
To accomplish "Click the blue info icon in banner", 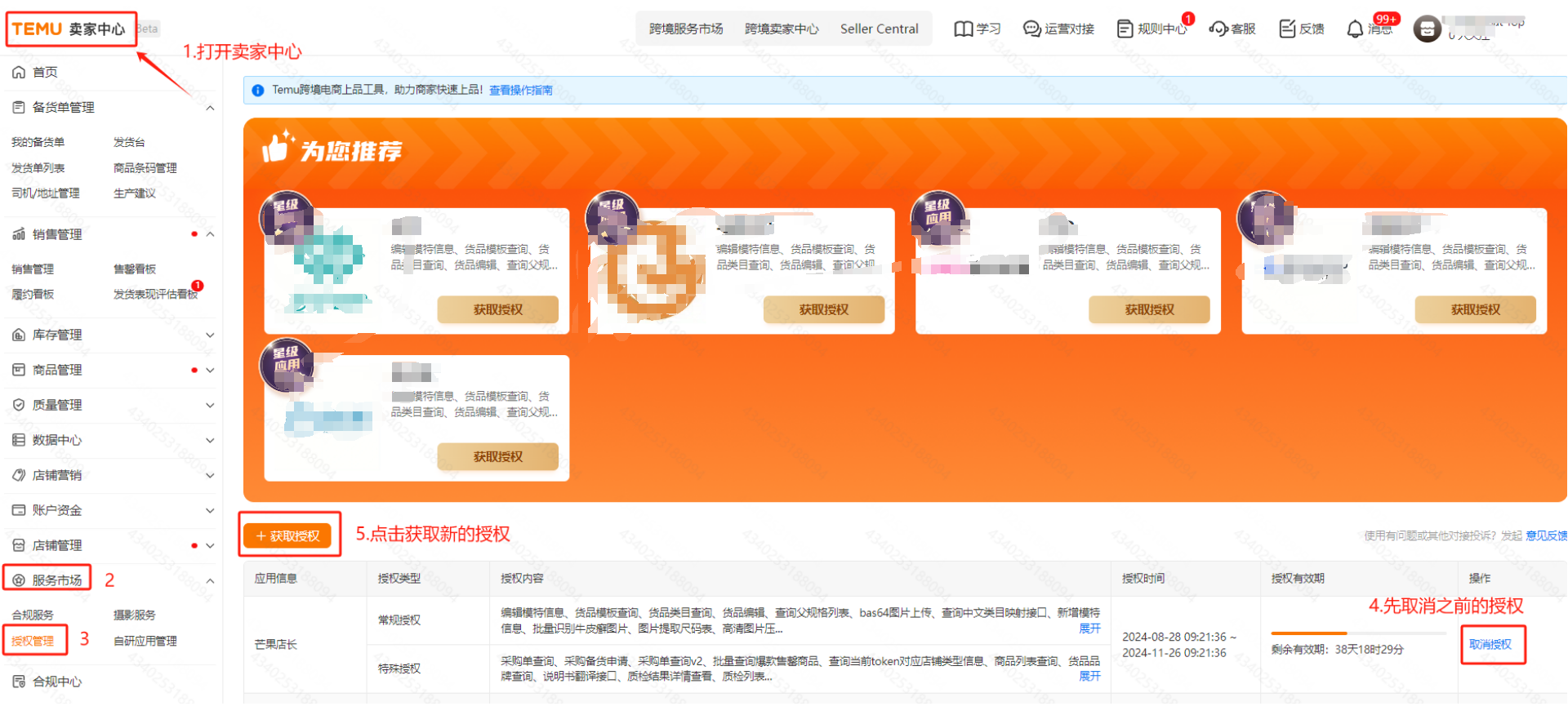I will [258, 91].
